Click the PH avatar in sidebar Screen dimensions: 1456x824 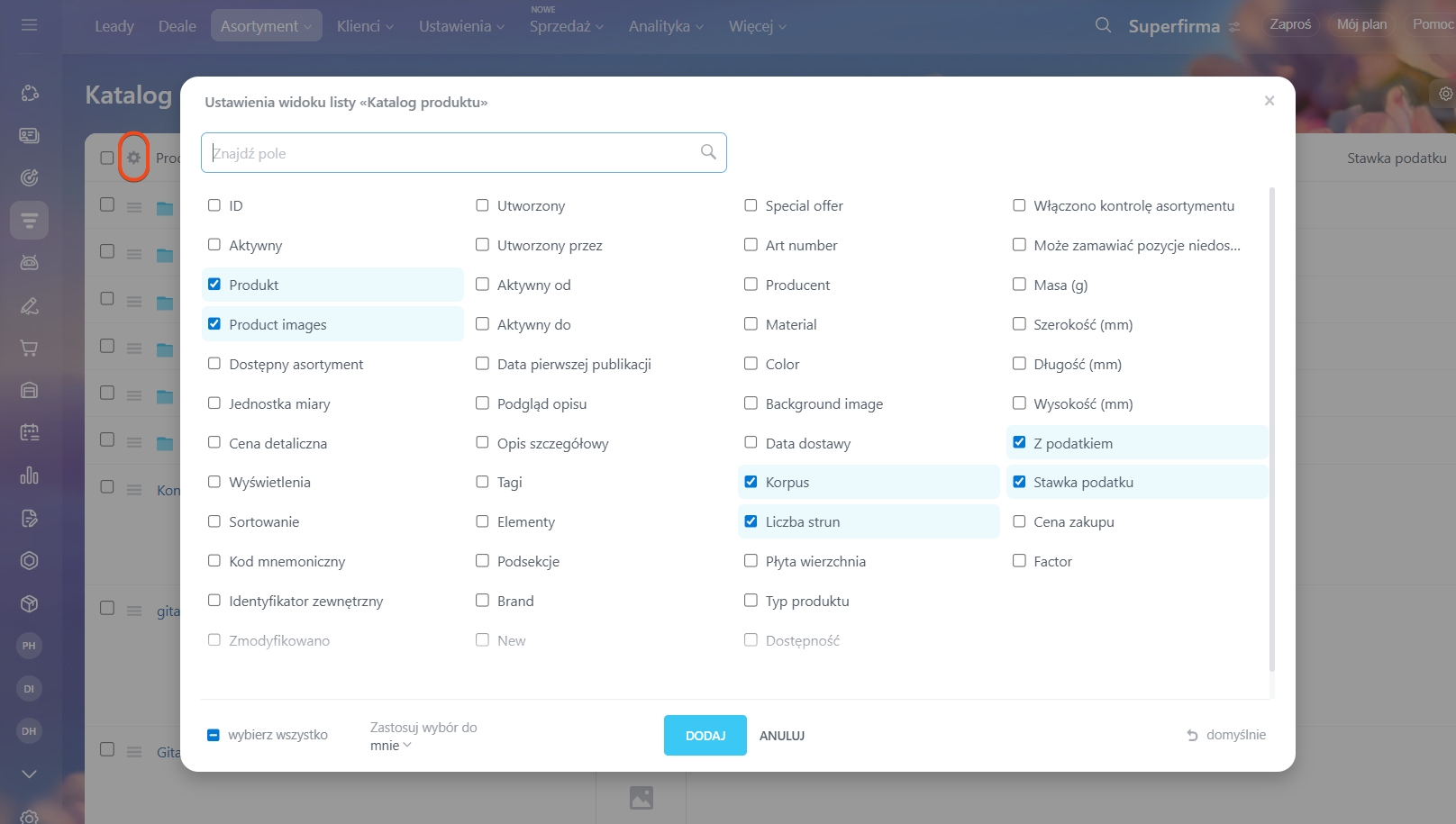point(29,646)
